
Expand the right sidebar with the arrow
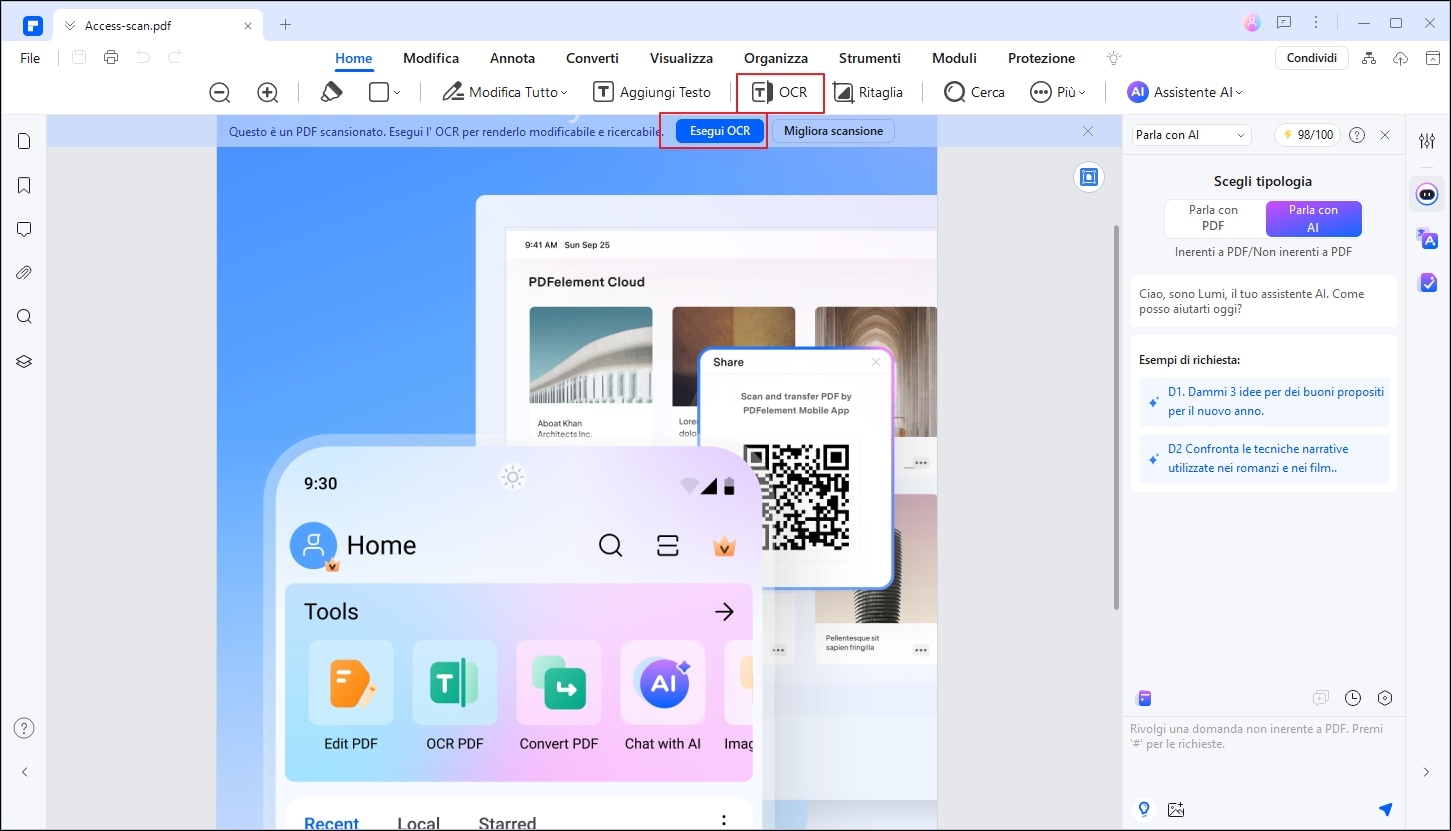1427,772
